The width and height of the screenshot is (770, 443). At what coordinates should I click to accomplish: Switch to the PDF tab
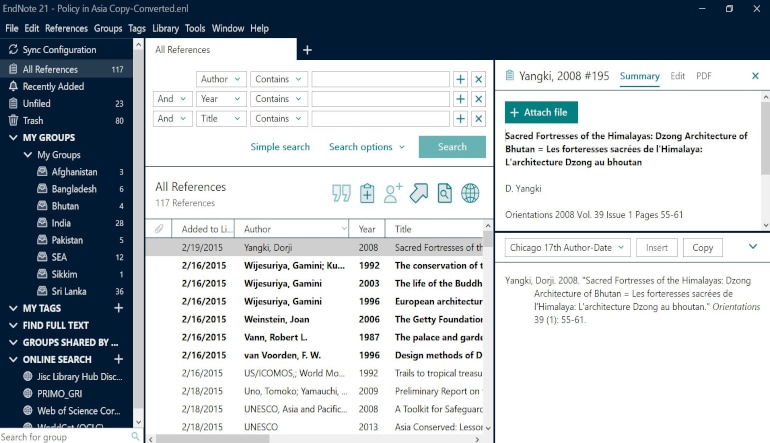click(704, 76)
